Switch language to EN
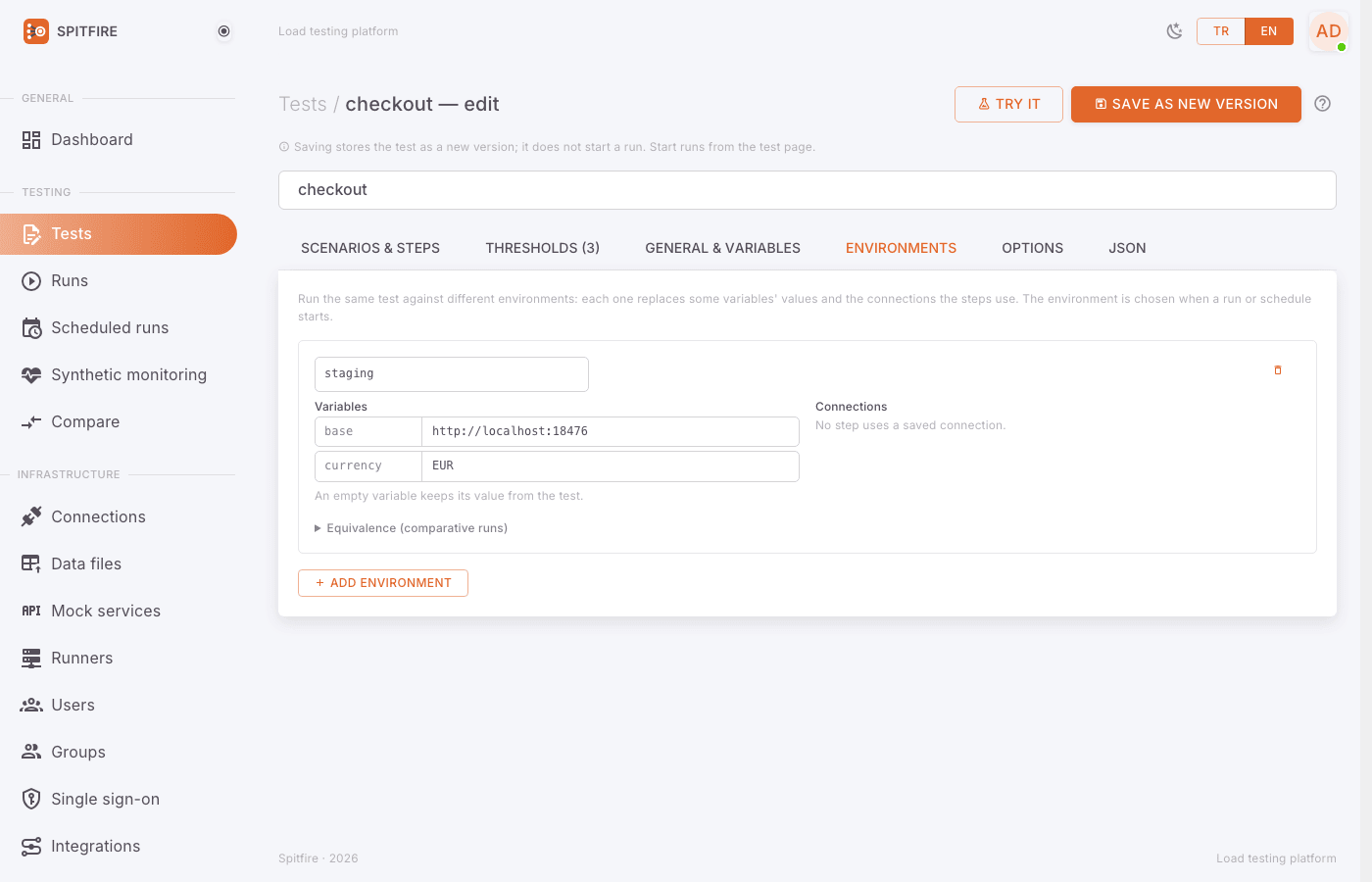 pos(1269,31)
